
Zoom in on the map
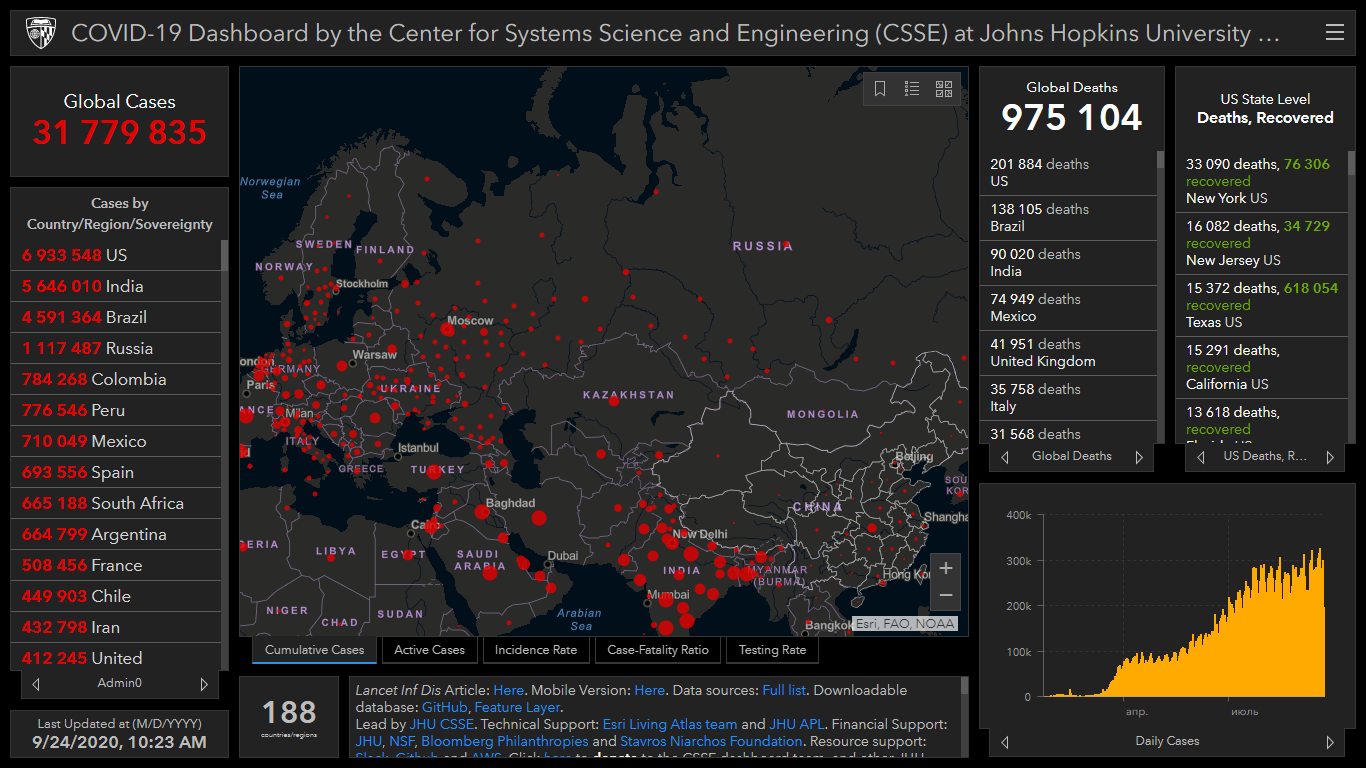(x=945, y=568)
